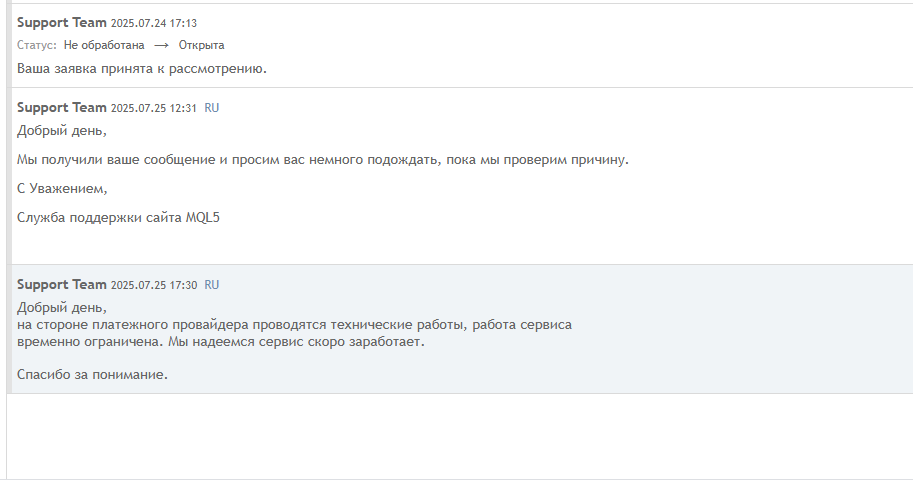Click the "Не обработана" old status
Image resolution: width=913 pixels, height=480 pixels.
[x=104, y=45]
